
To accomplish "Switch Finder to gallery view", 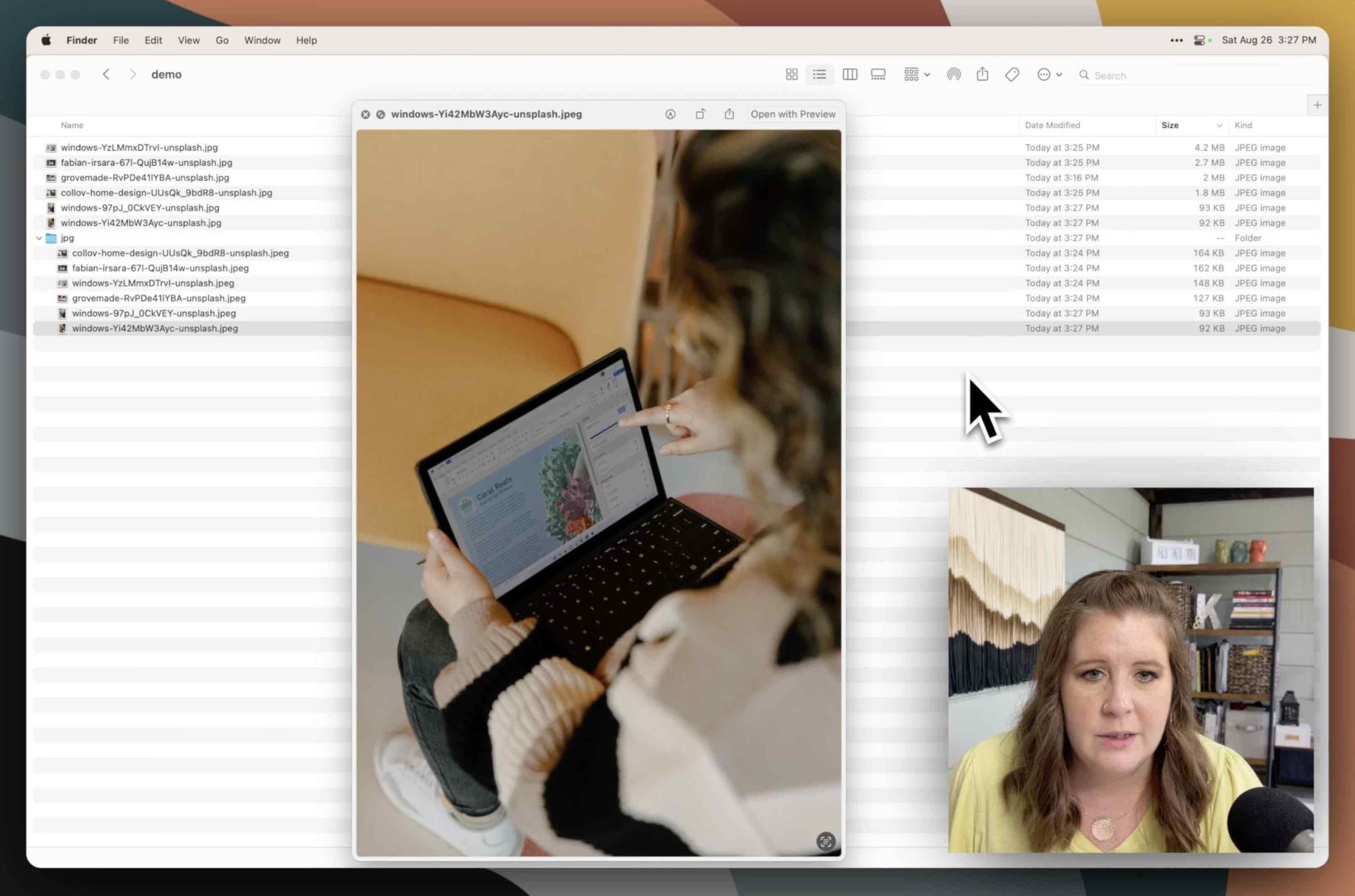I will click(x=878, y=74).
